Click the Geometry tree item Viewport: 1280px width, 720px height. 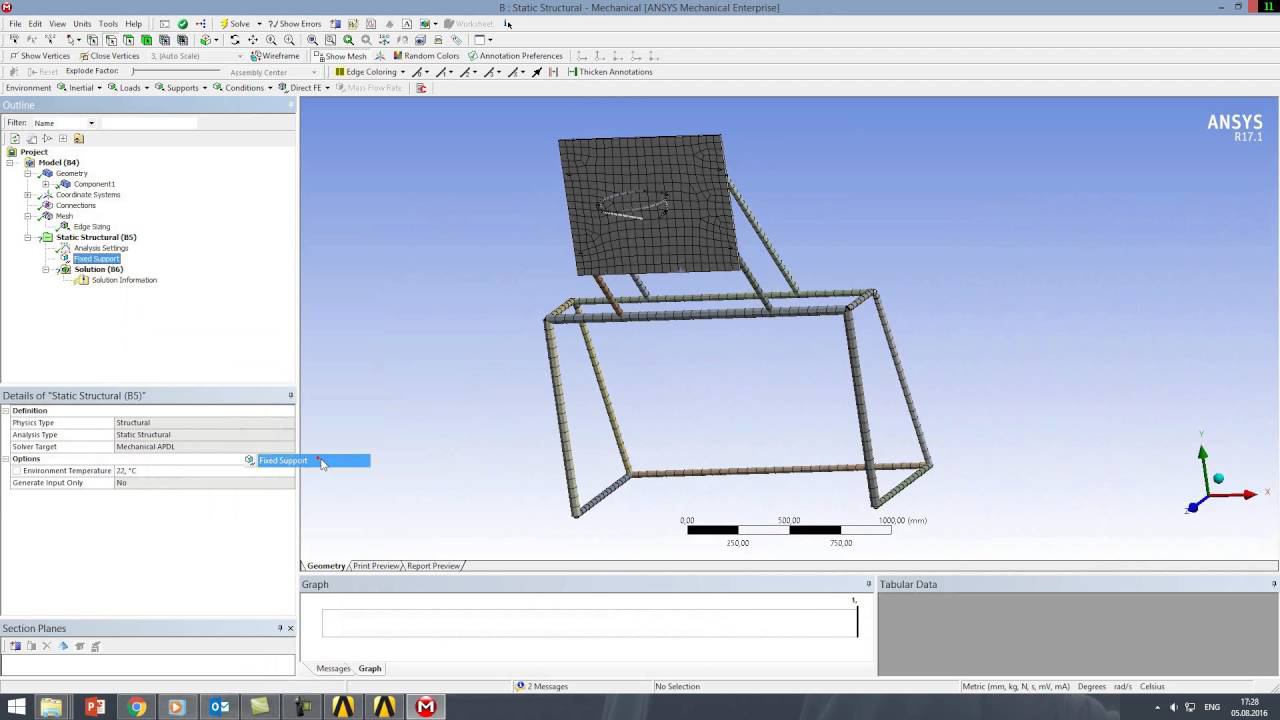click(x=71, y=173)
